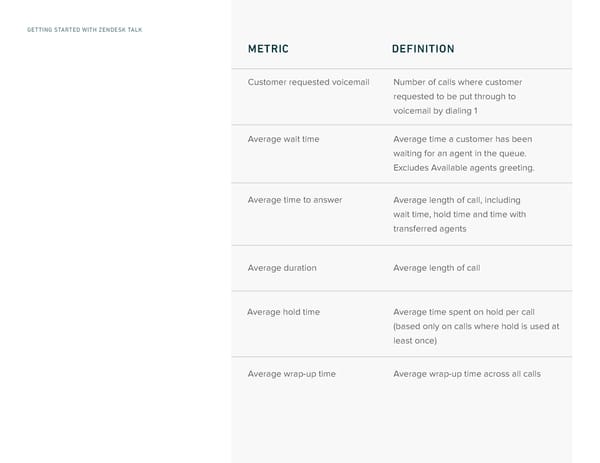Image resolution: width=600 pixels, height=463 pixels.
Task: Click the 'wait time, hold time and time with' line
Action: click(459, 214)
